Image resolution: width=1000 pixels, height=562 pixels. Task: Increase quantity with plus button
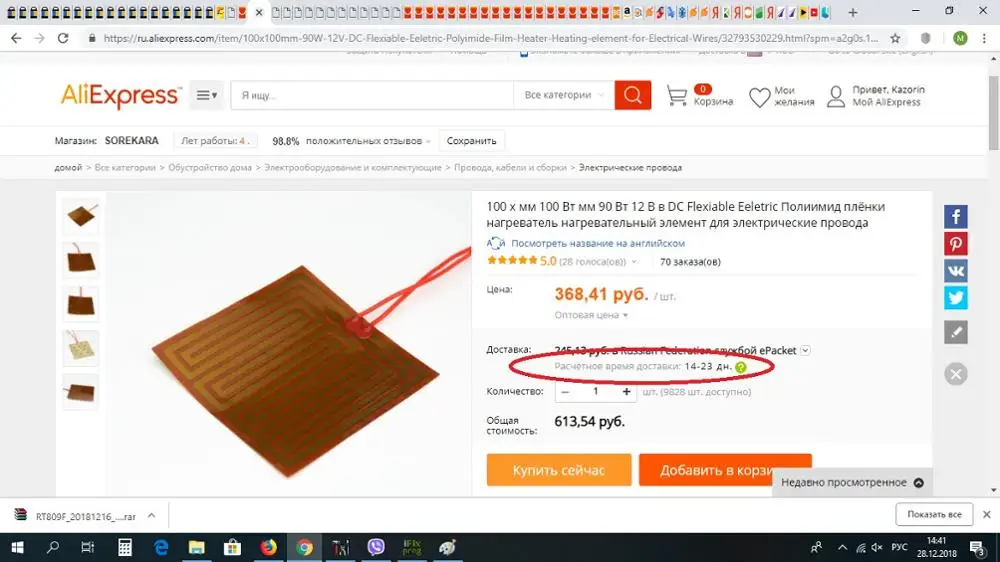pyautogui.click(x=626, y=392)
